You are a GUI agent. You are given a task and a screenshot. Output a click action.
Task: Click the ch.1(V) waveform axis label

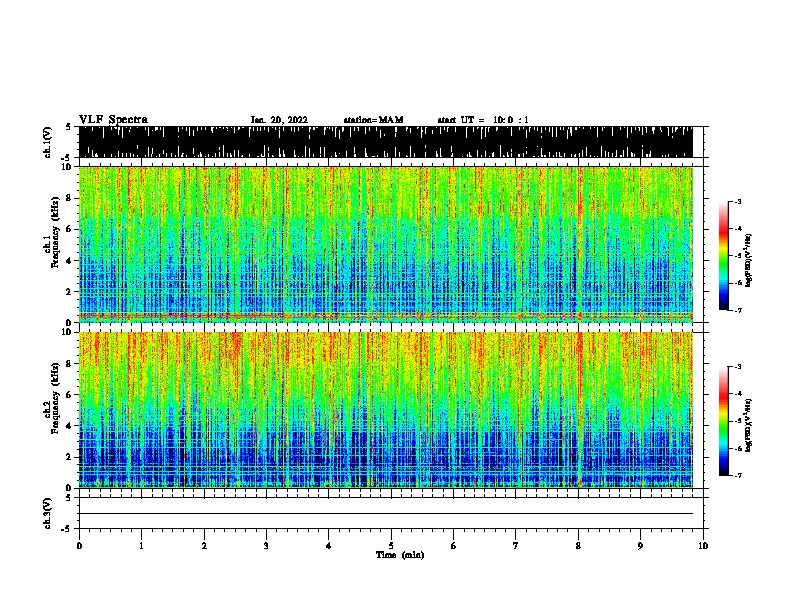[48, 142]
